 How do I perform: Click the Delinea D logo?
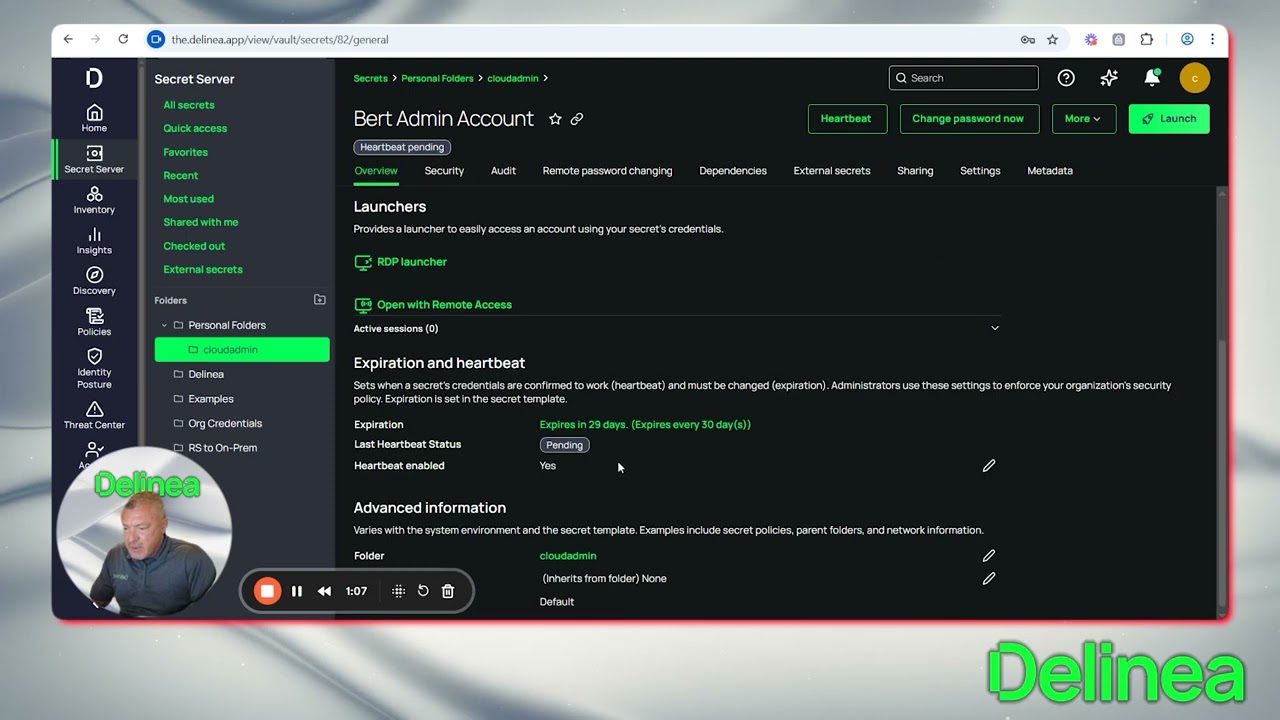pos(94,78)
